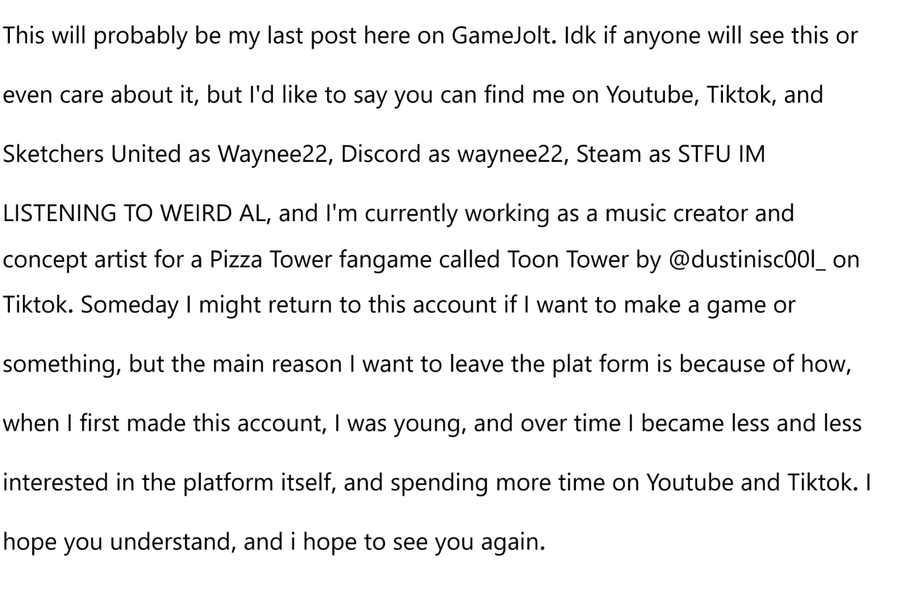
Task: Click the word Idk
Action: tap(580, 36)
